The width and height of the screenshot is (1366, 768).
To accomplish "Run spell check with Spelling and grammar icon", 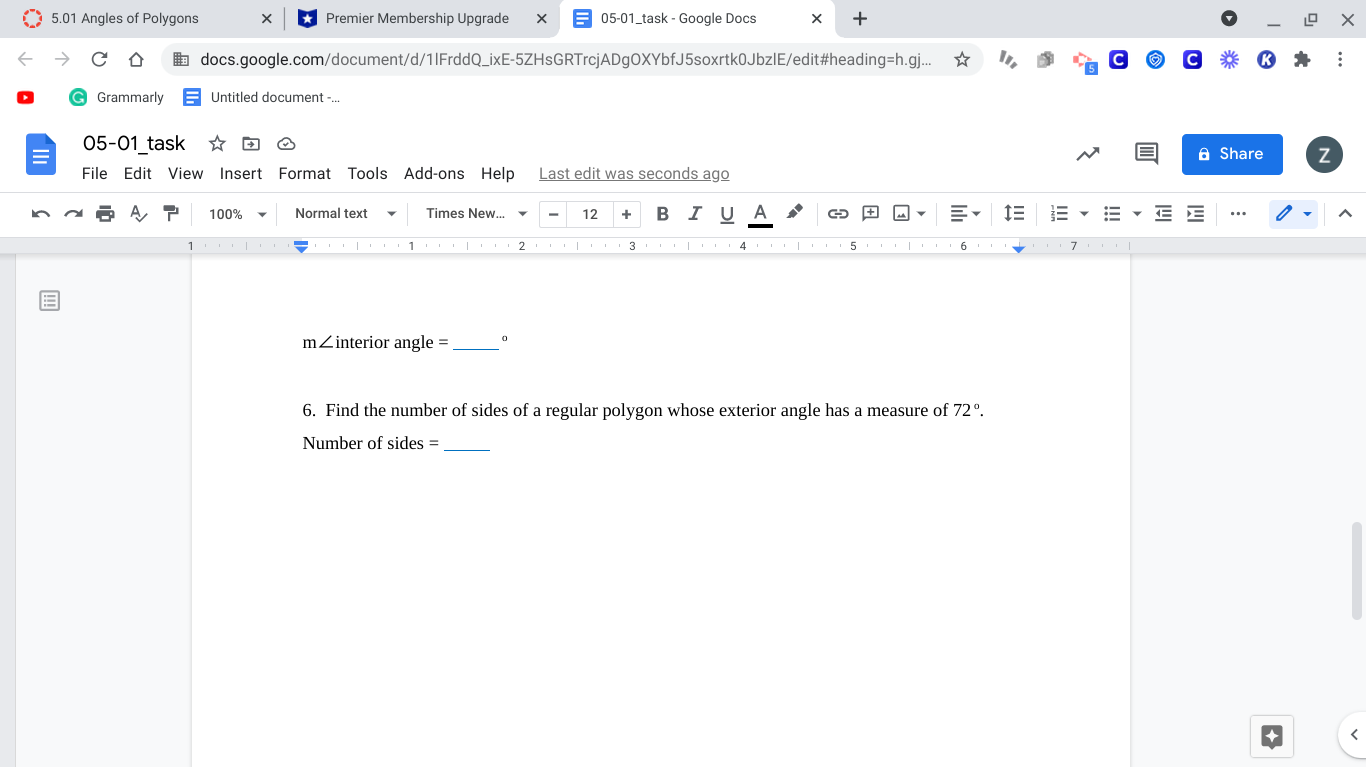I will 138,213.
